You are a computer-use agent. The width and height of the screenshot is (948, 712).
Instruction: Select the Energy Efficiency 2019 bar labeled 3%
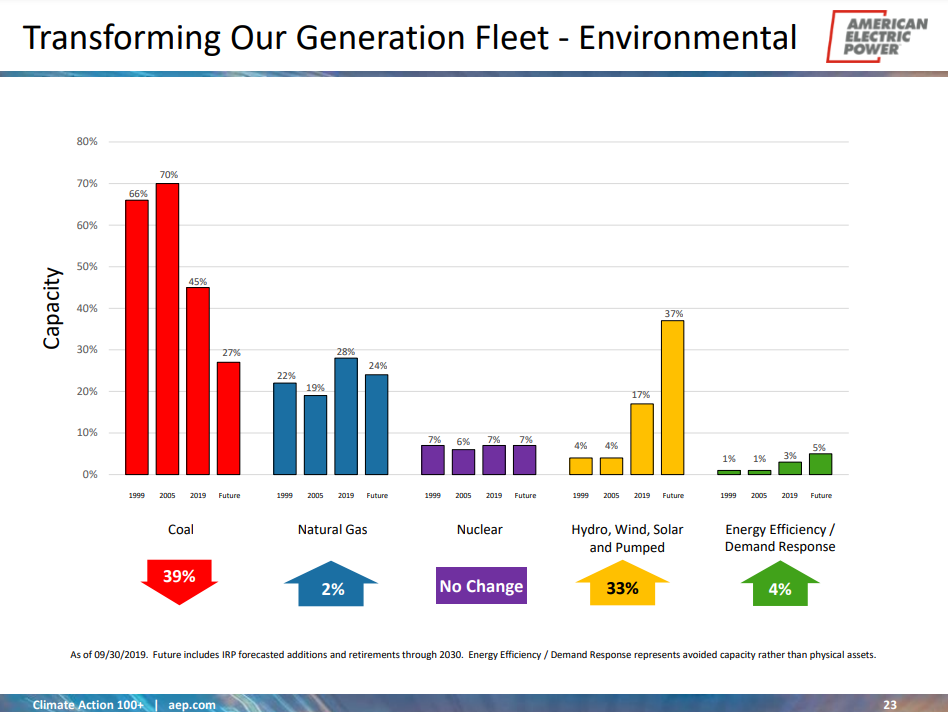pos(790,468)
